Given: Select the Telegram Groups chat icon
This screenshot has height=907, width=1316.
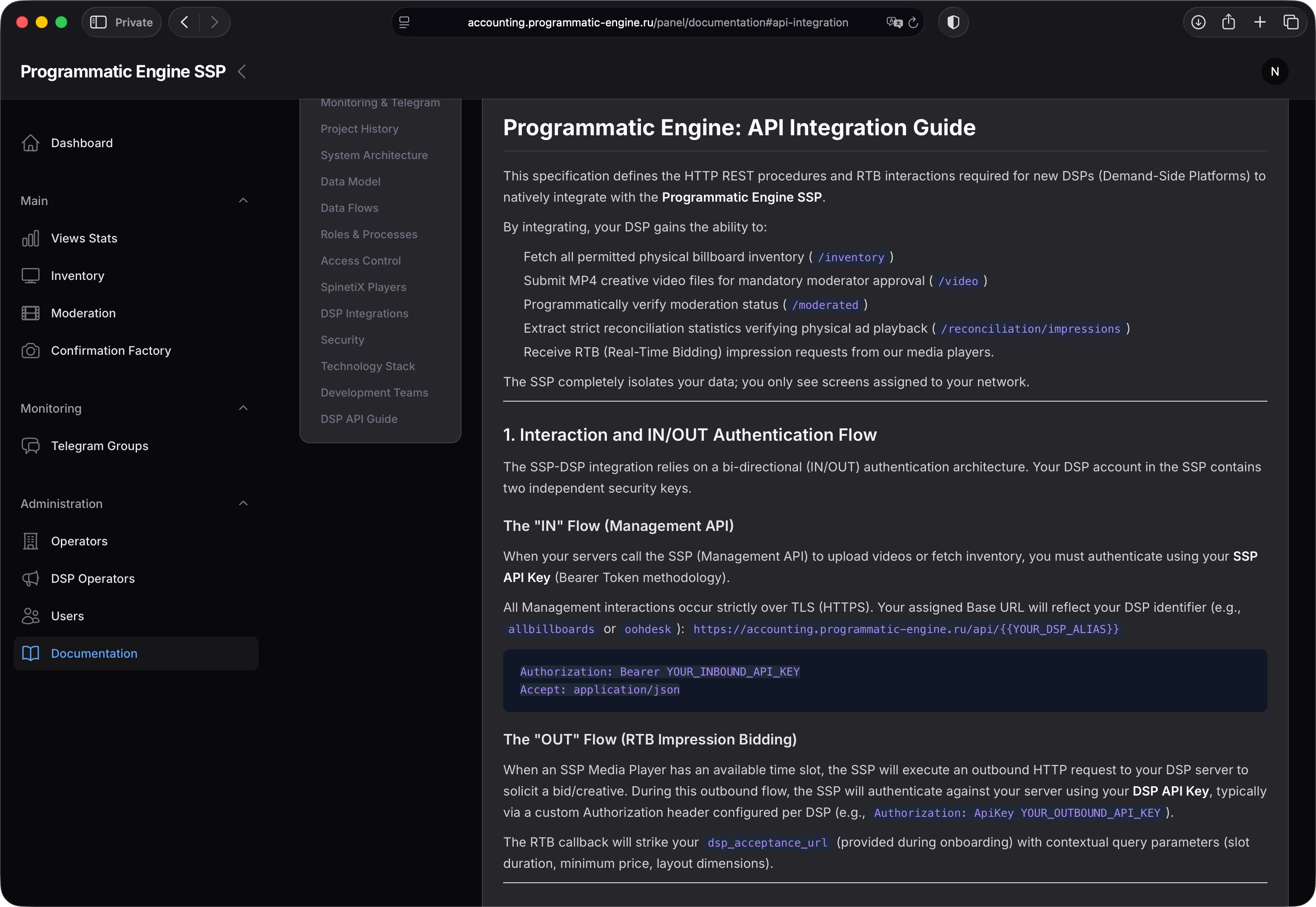Looking at the screenshot, I should [31, 445].
